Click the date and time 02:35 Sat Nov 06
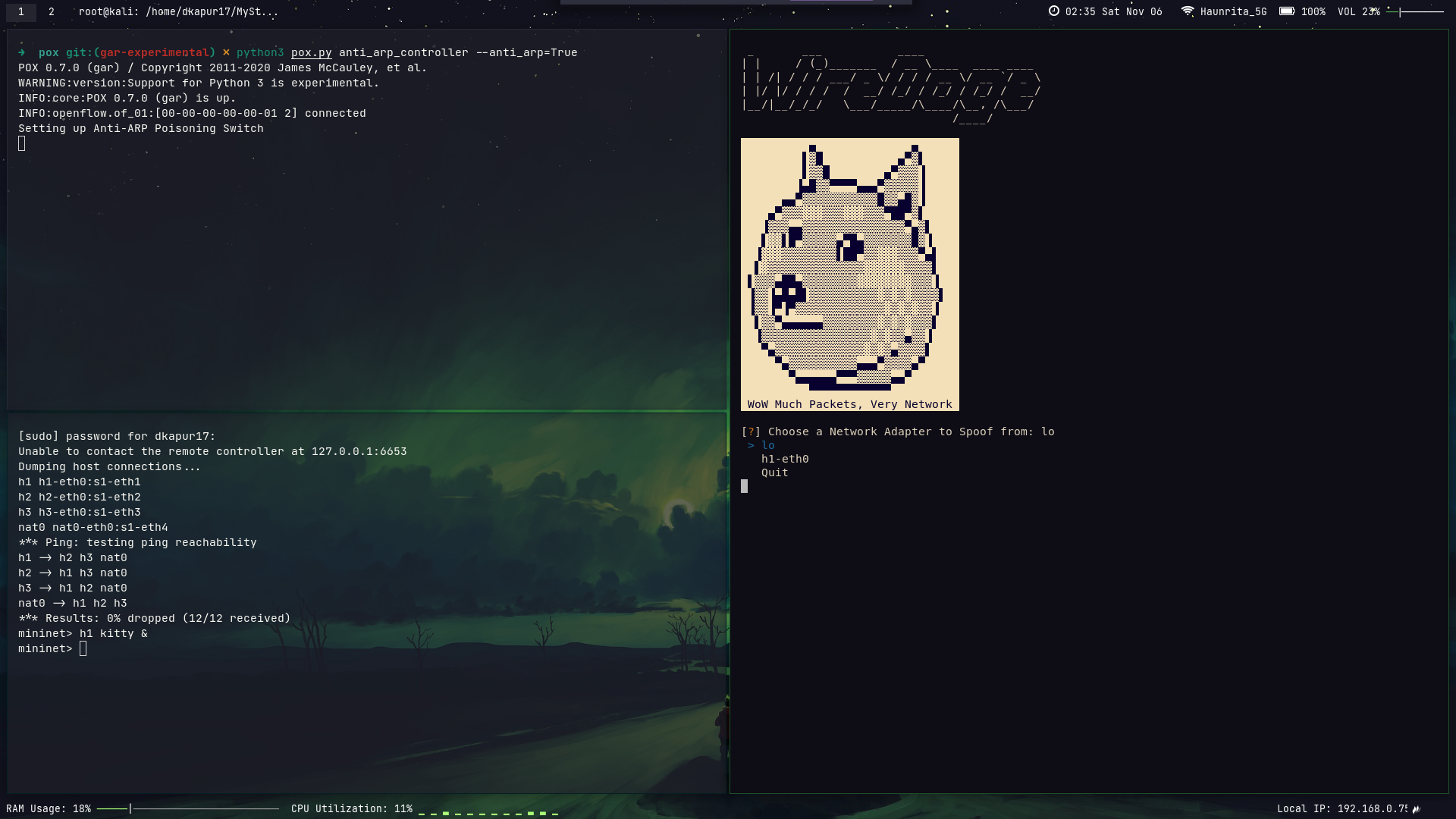 pyautogui.click(x=1113, y=12)
